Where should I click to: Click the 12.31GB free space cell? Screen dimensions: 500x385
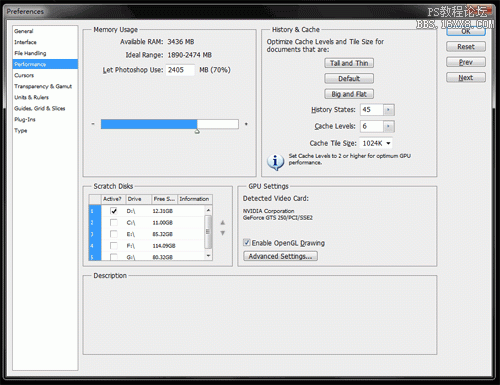163,211
